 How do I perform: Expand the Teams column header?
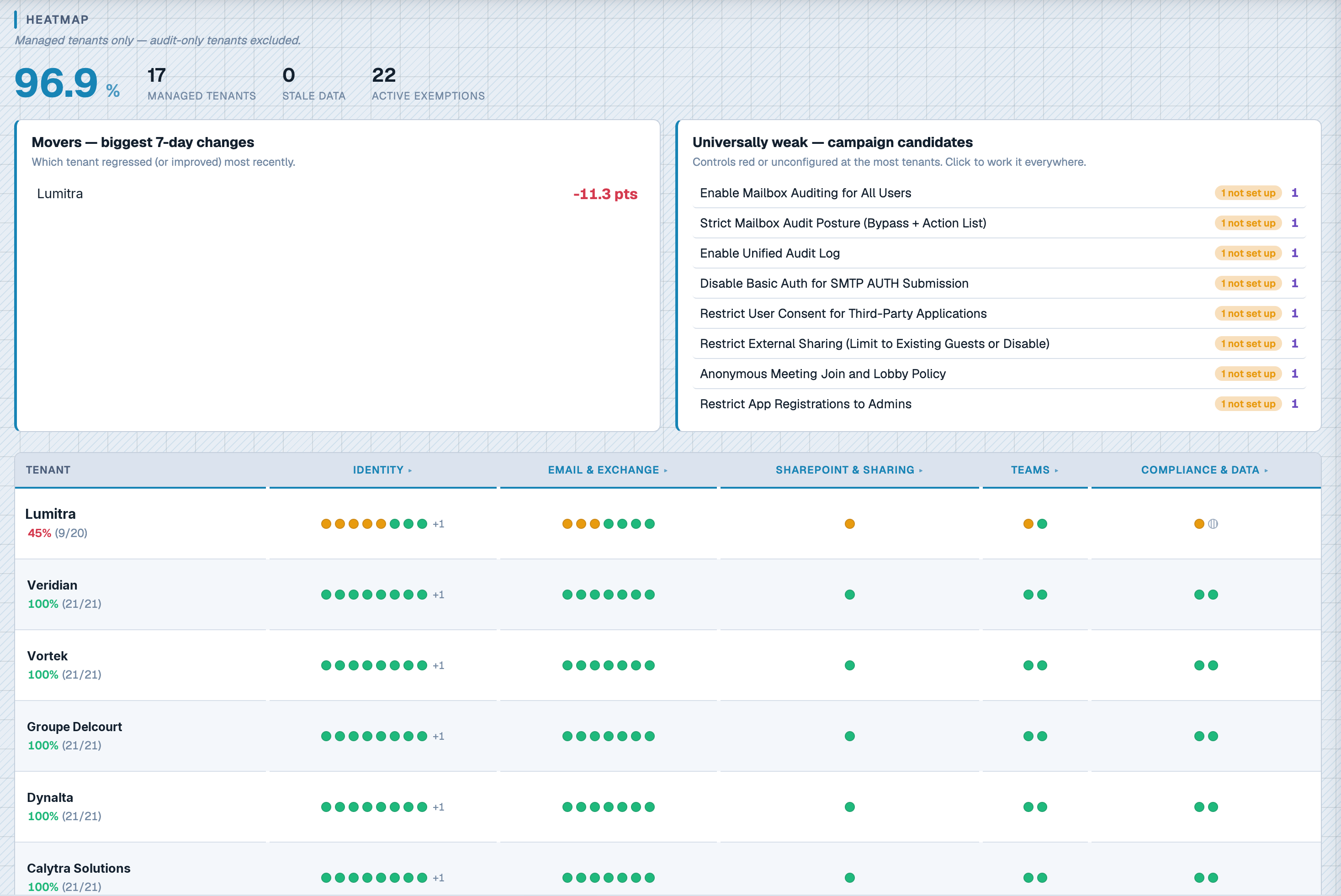(x=1034, y=470)
